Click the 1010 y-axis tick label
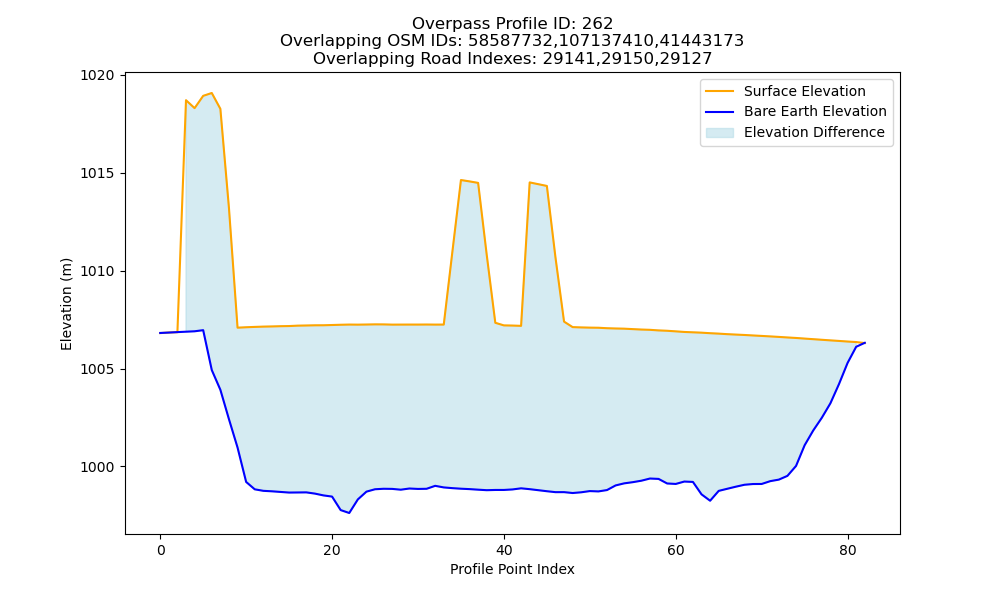 point(97,272)
